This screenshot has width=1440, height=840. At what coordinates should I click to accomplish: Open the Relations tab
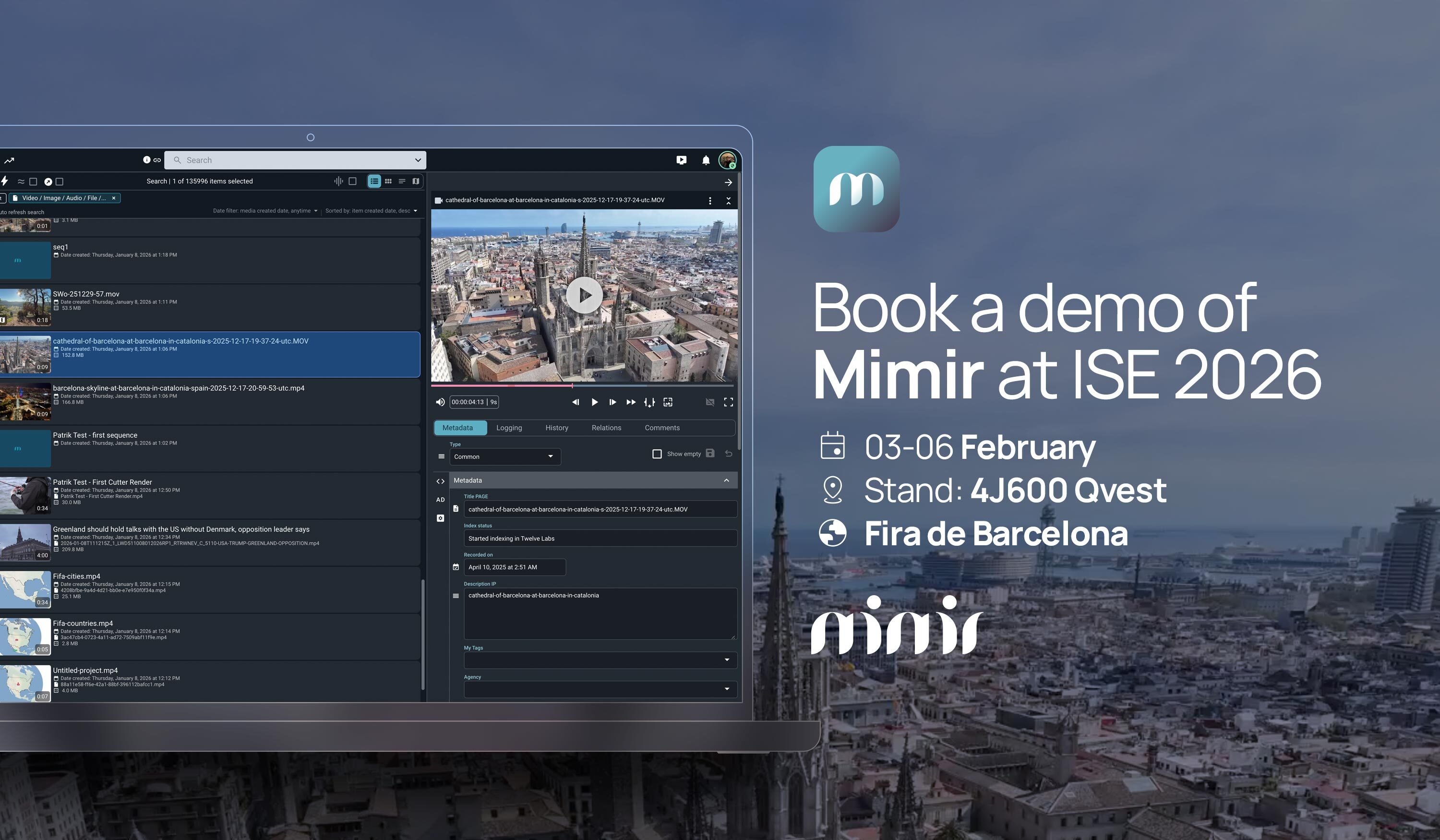tap(606, 427)
